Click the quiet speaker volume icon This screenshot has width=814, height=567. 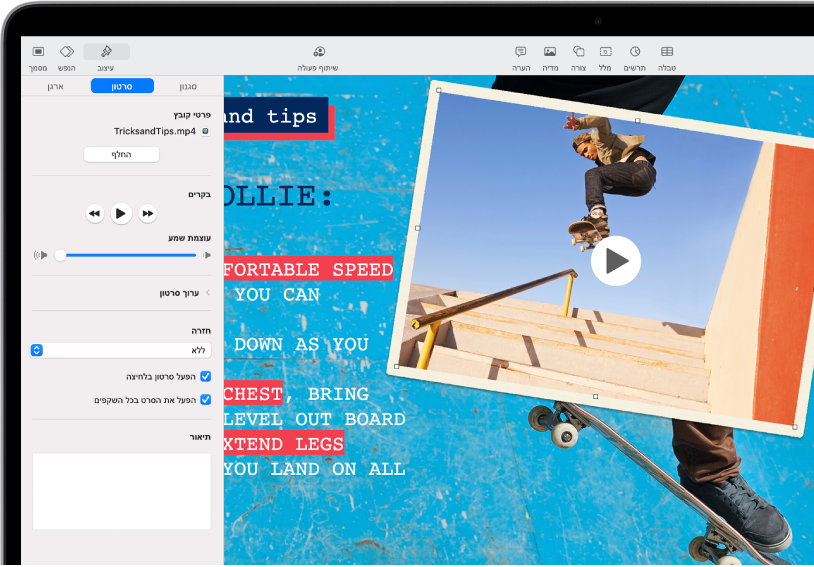(207, 255)
